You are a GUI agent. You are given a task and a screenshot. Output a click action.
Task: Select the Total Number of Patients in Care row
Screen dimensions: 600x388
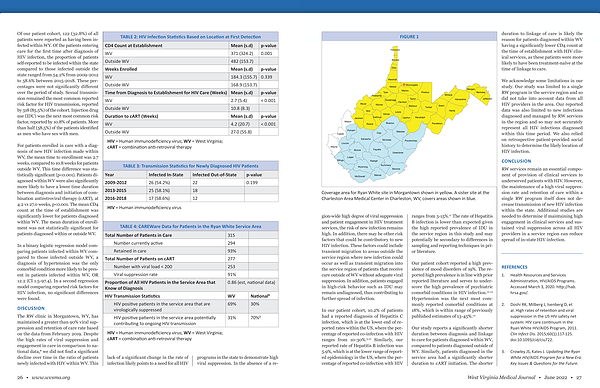(191, 235)
